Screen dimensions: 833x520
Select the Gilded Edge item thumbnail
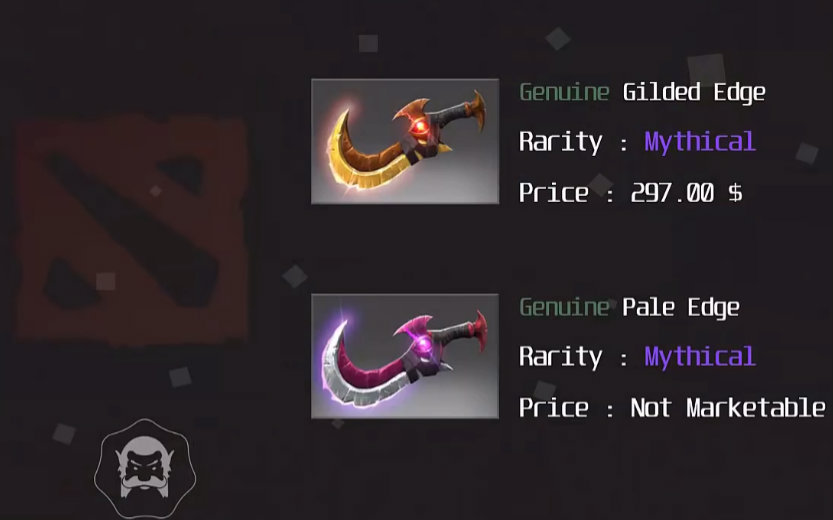405,141
